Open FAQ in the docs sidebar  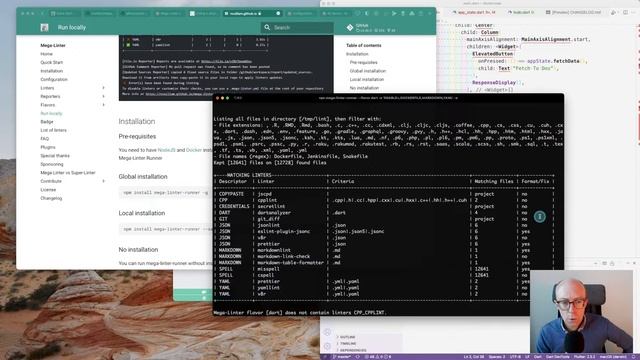pyautogui.click(x=45, y=139)
